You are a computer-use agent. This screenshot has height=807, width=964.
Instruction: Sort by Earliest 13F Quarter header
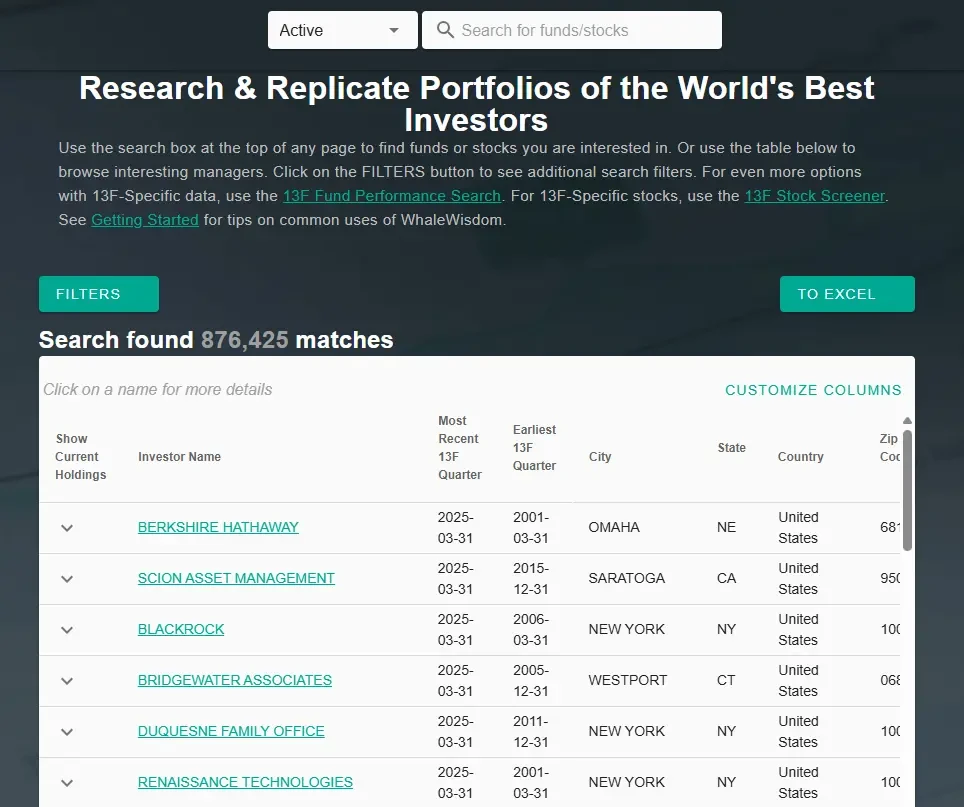[x=534, y=447]
